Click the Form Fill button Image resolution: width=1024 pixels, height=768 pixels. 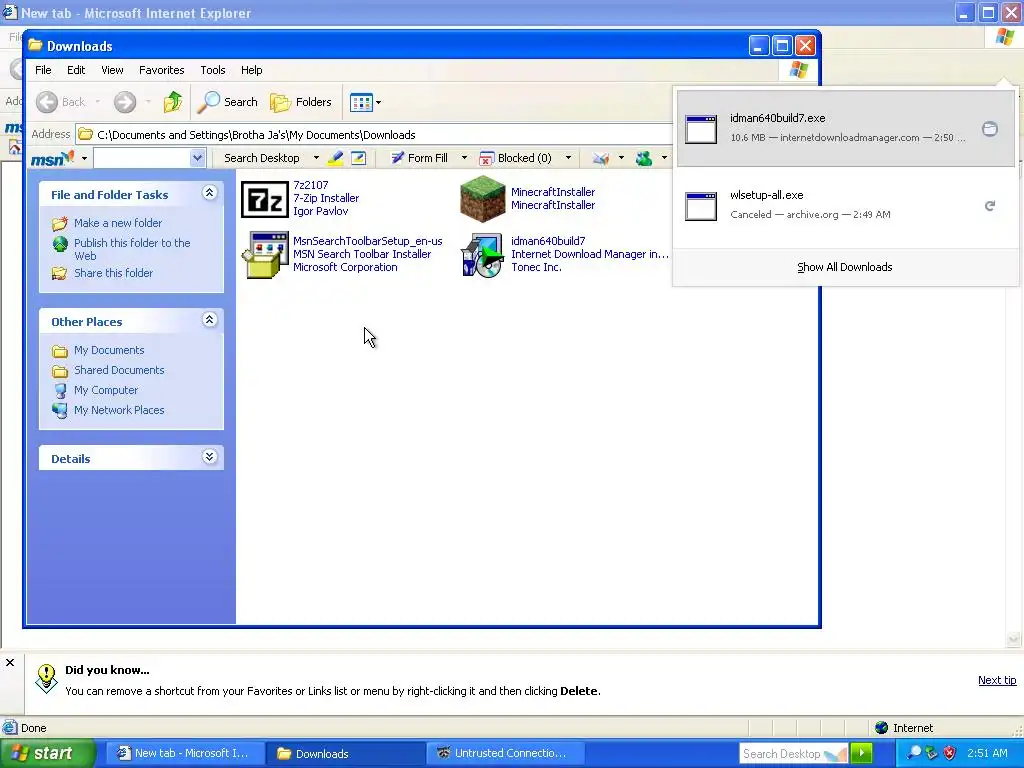(419, 158)
